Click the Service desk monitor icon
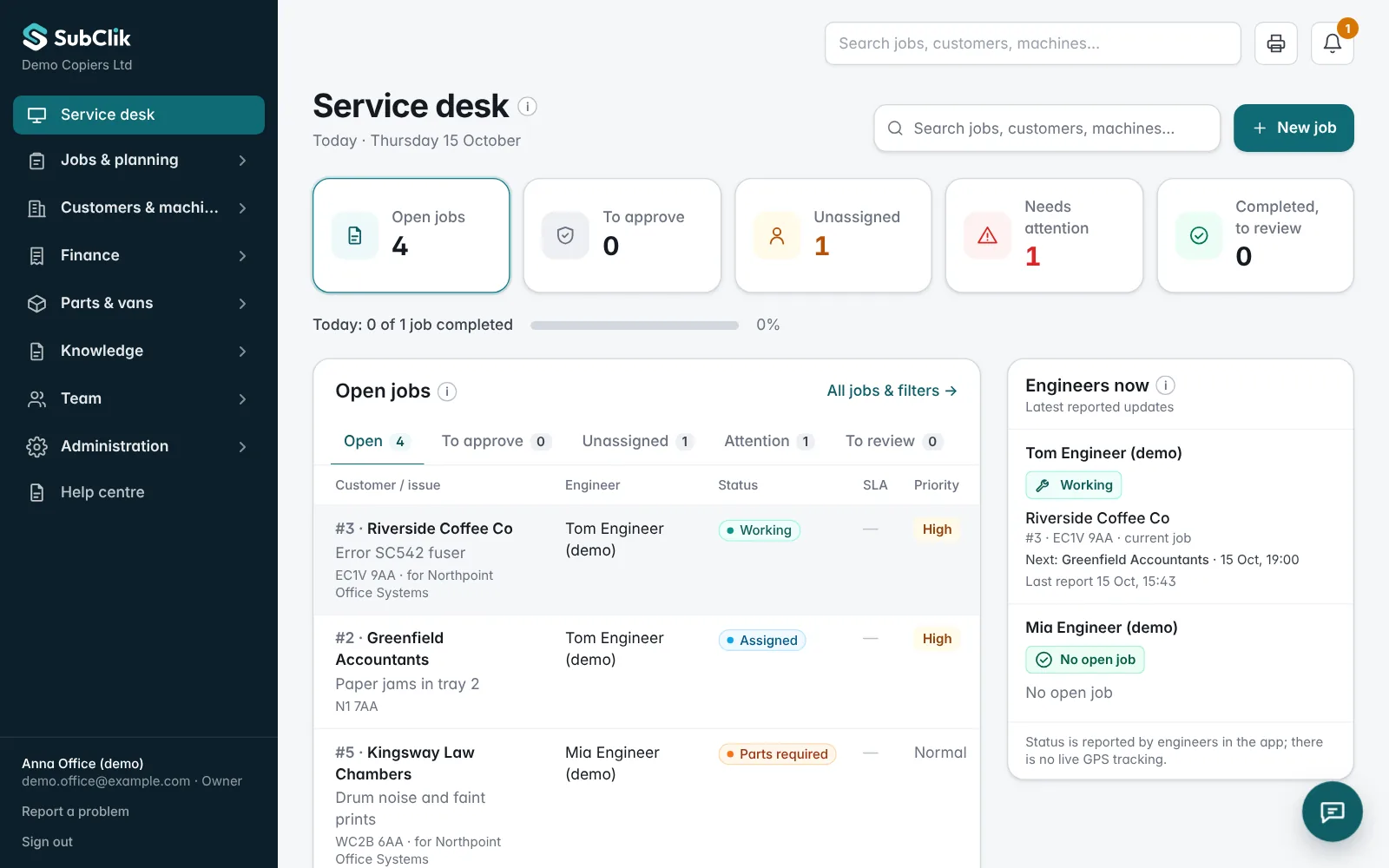 [36, 115]
